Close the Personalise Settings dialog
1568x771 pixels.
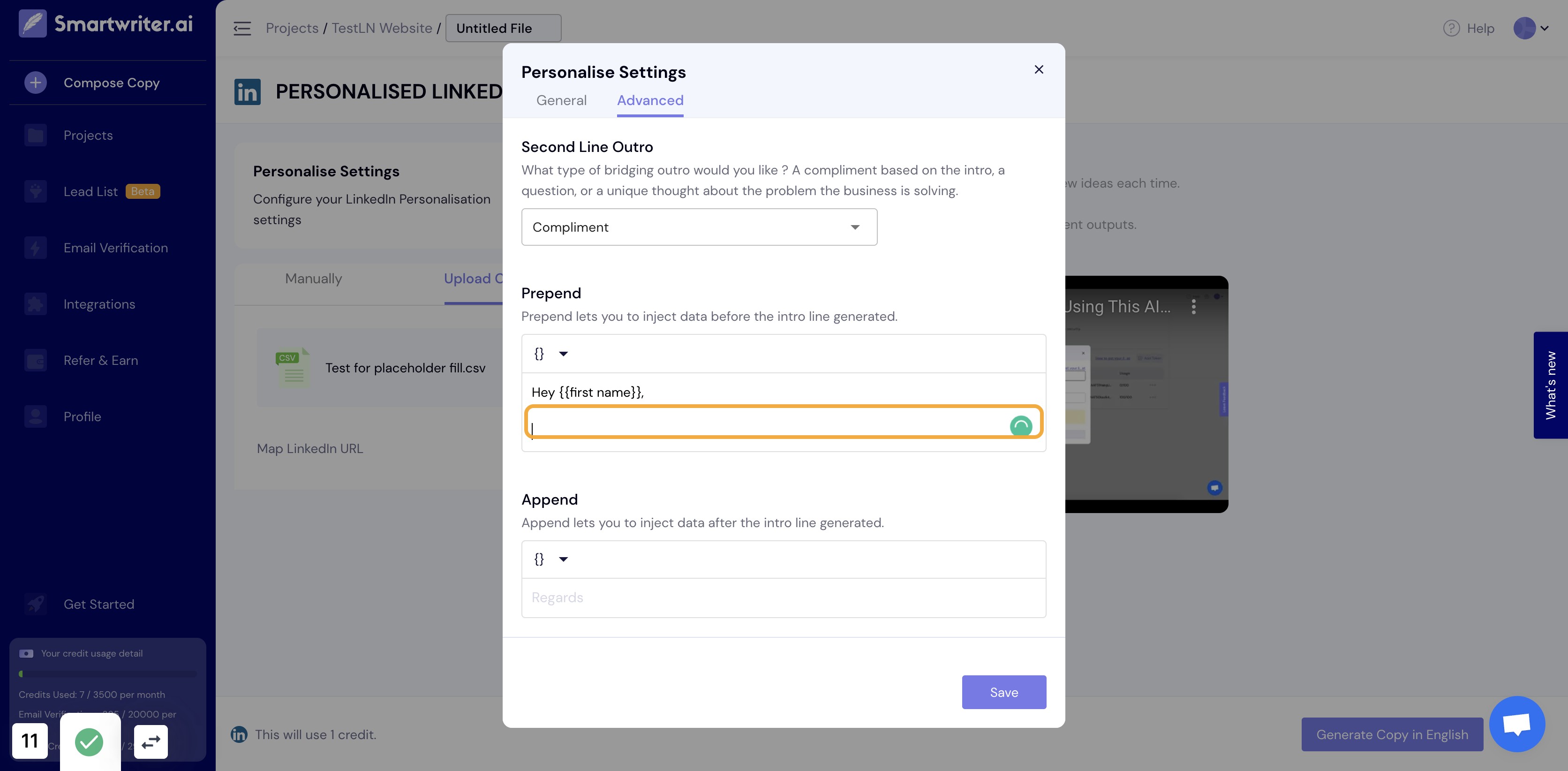click(x=1039, y=69)
